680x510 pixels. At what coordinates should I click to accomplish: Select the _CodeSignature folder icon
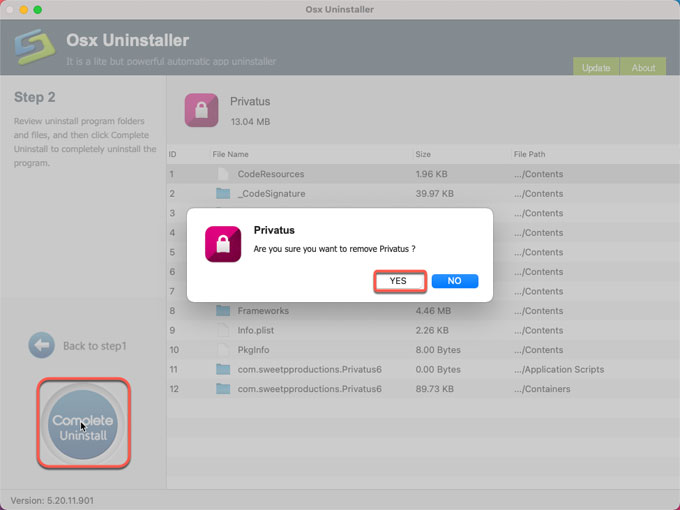coord(223,193)
